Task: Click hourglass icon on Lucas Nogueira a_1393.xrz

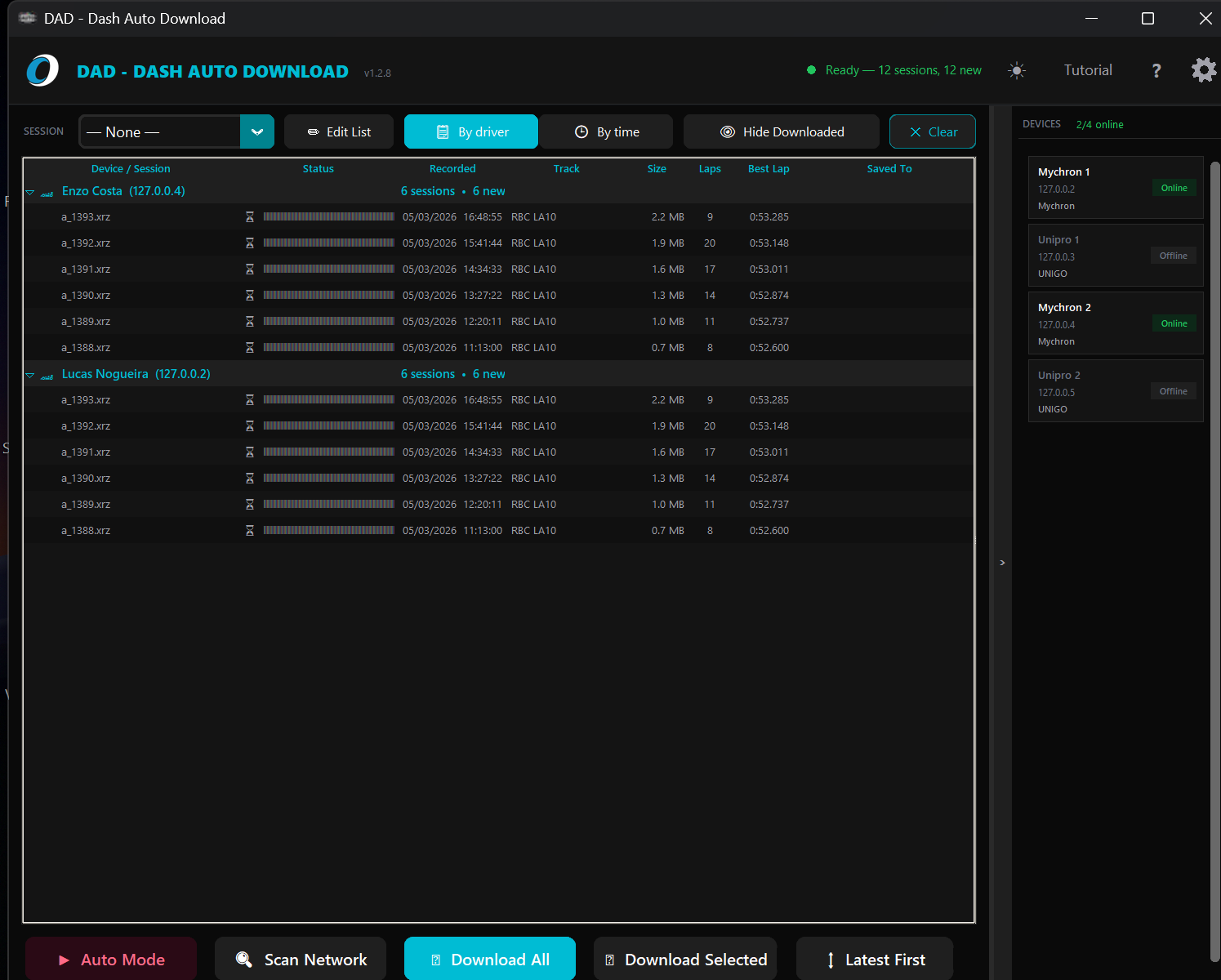Action: point(250,400)
